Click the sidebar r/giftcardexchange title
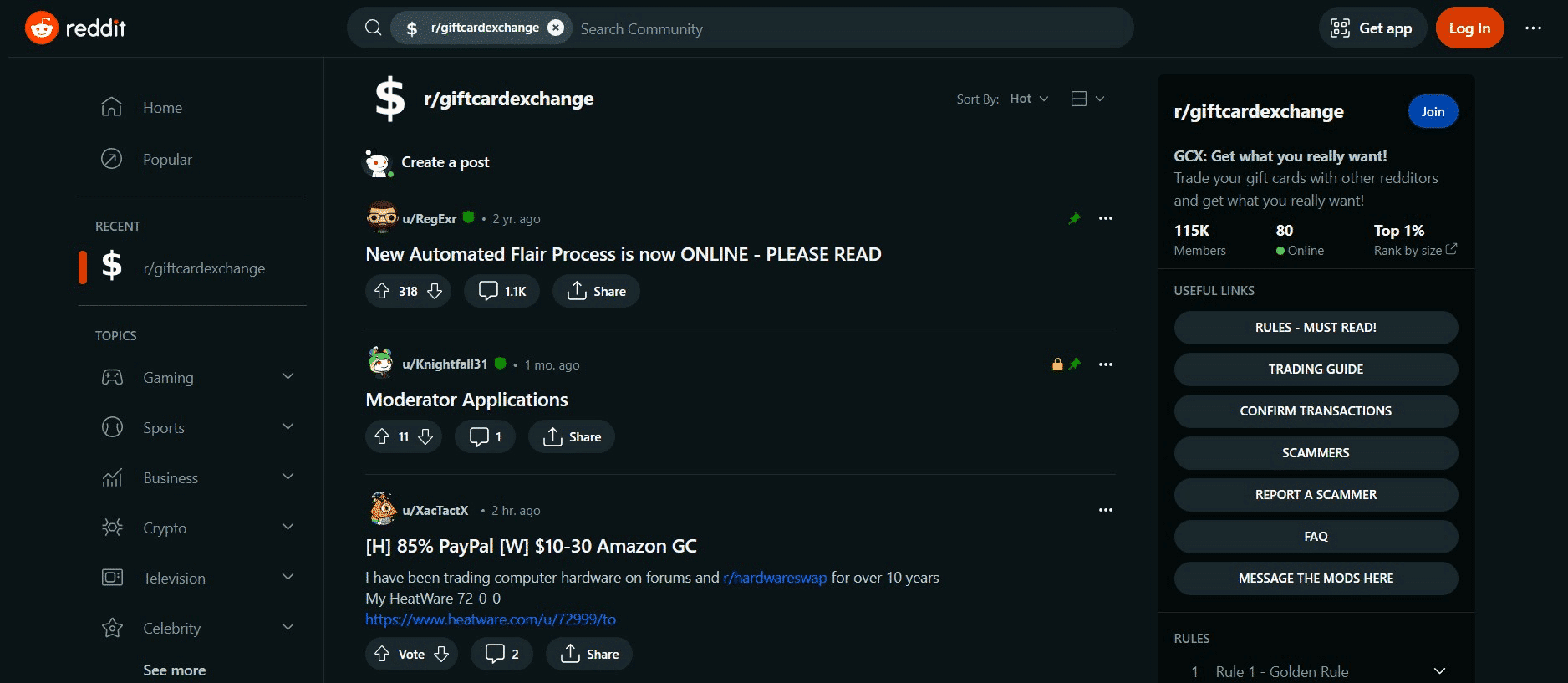Viewport: 1568px width, 683px height. click(1259, 112)
